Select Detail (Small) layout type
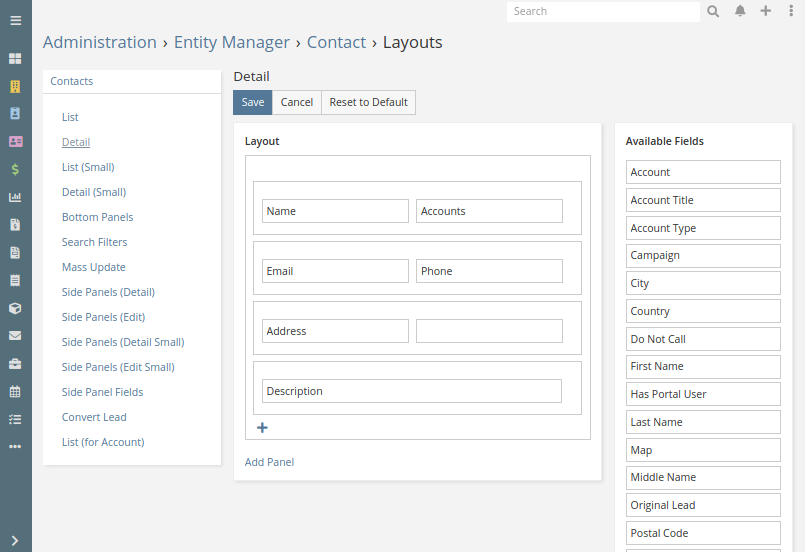 point(94,192)
